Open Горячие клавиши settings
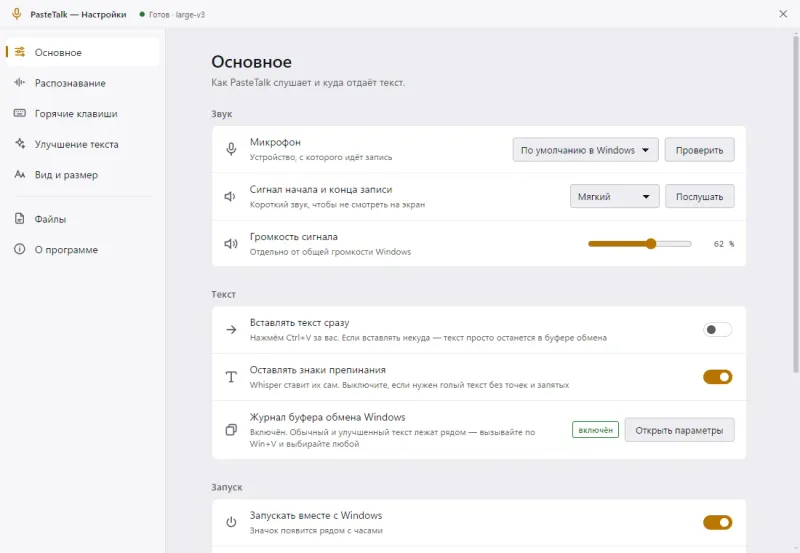The width and height of the screenshot is (800, 553). pos(83,113)
